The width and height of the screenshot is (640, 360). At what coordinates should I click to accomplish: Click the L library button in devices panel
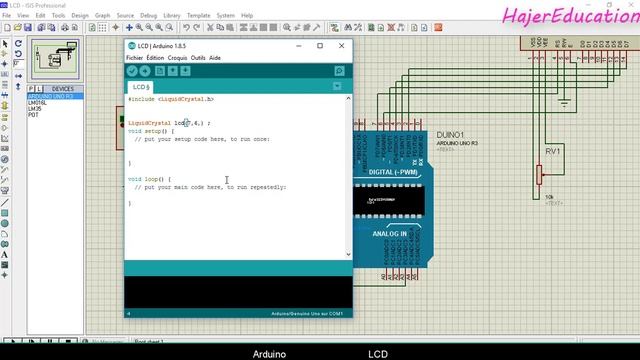point(39,89)
